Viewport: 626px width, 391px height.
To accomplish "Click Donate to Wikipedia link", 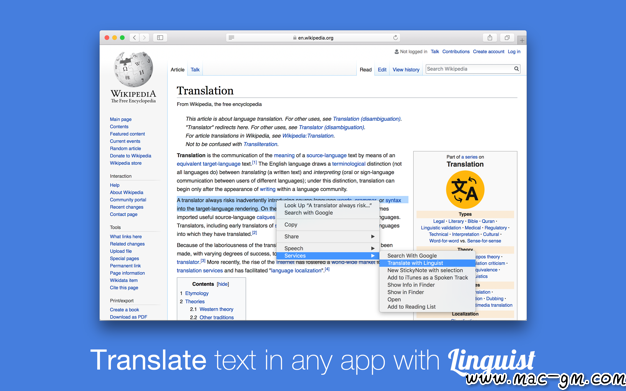I will (x=131, y=156).
